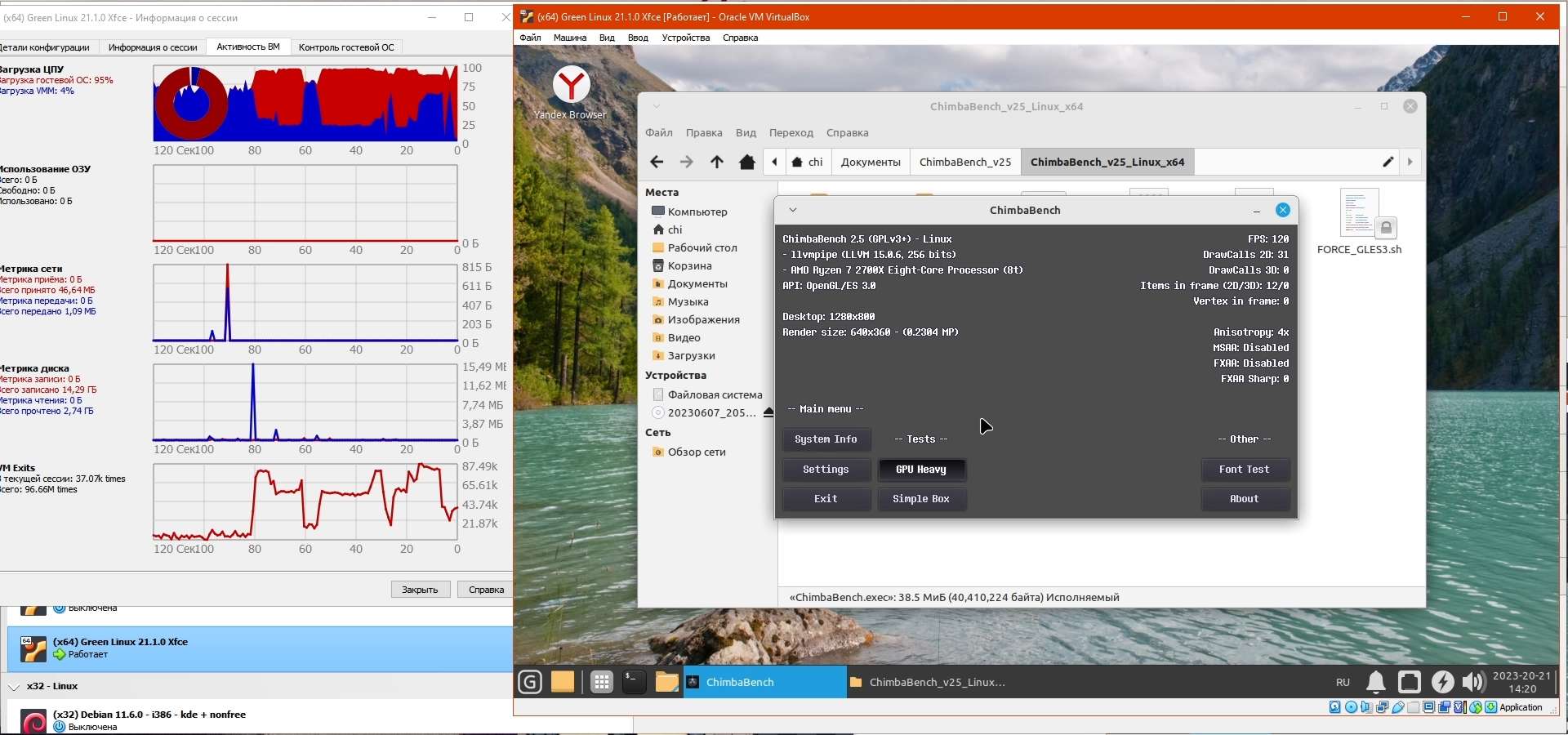
Task: Open the Файл menu in VirtualBox
Action: [x=530, y=38]
